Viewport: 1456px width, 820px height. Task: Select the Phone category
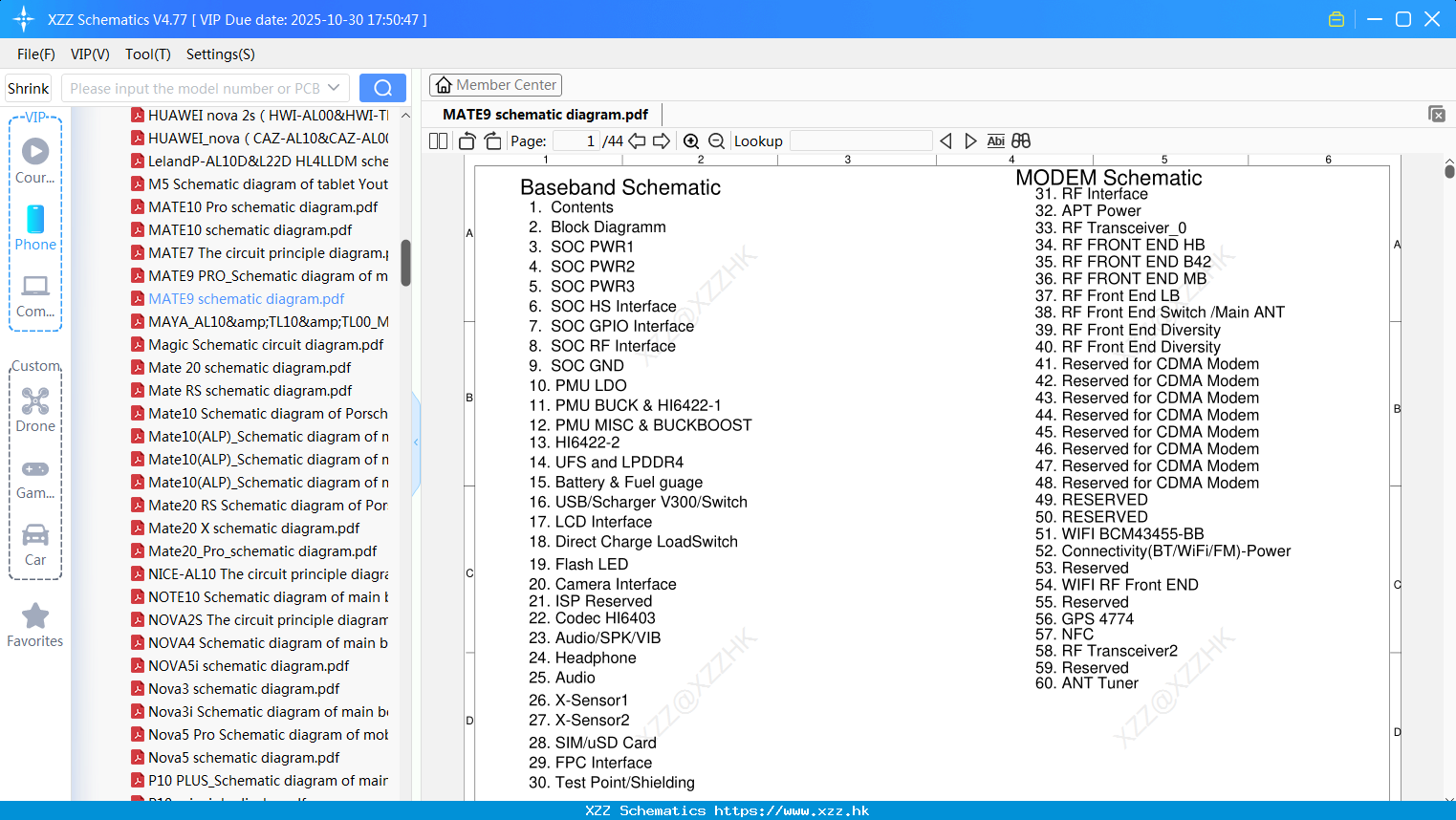pos(35,227)
